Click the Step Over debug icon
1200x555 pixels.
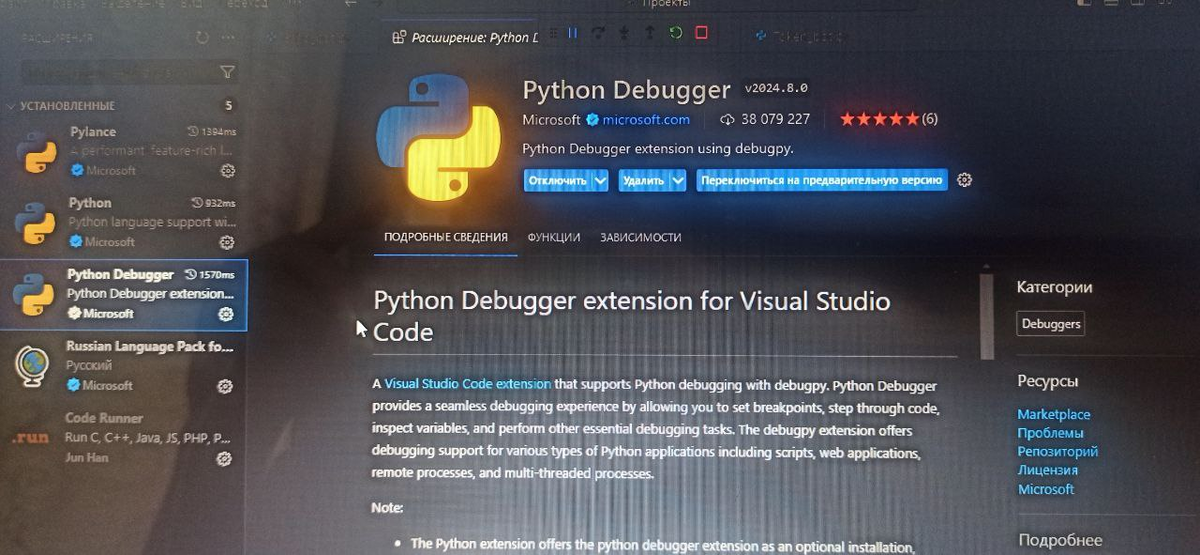(x=598, y=34)
